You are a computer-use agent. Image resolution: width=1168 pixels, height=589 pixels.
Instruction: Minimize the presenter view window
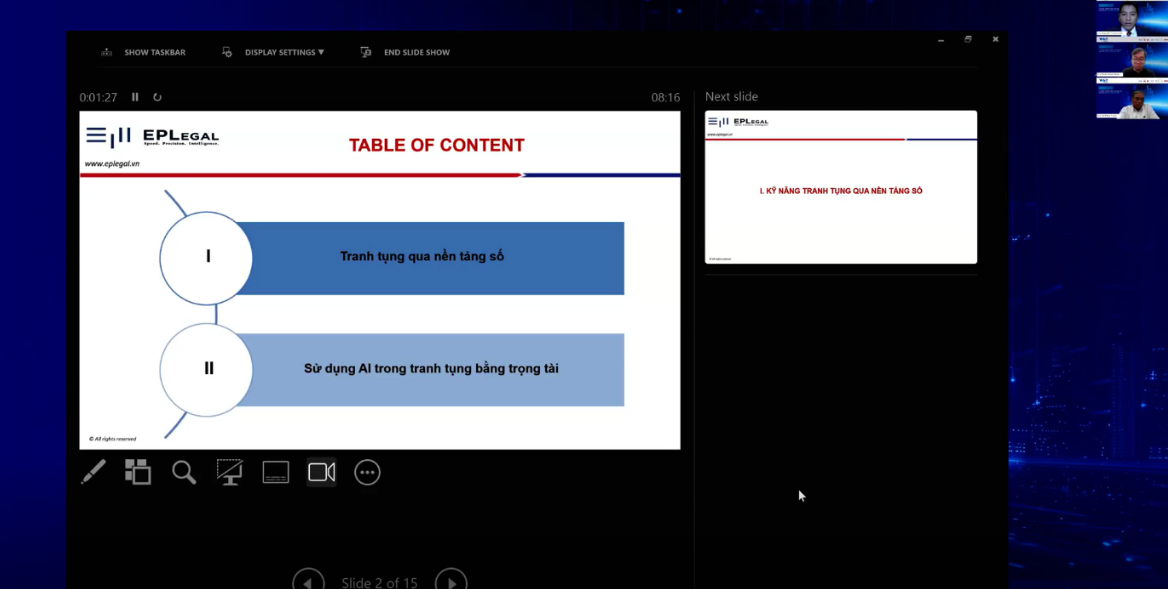(941, 40)
